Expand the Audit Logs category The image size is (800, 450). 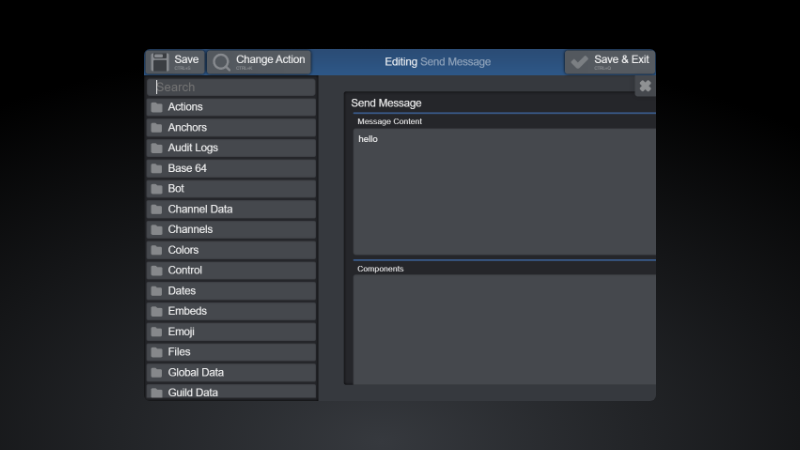(x=192, y=148)
